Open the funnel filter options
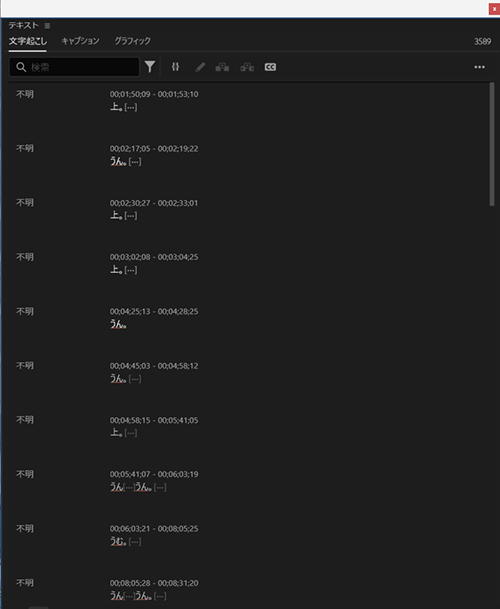Screen dimensions: 500x609 [x=150, y=67]
